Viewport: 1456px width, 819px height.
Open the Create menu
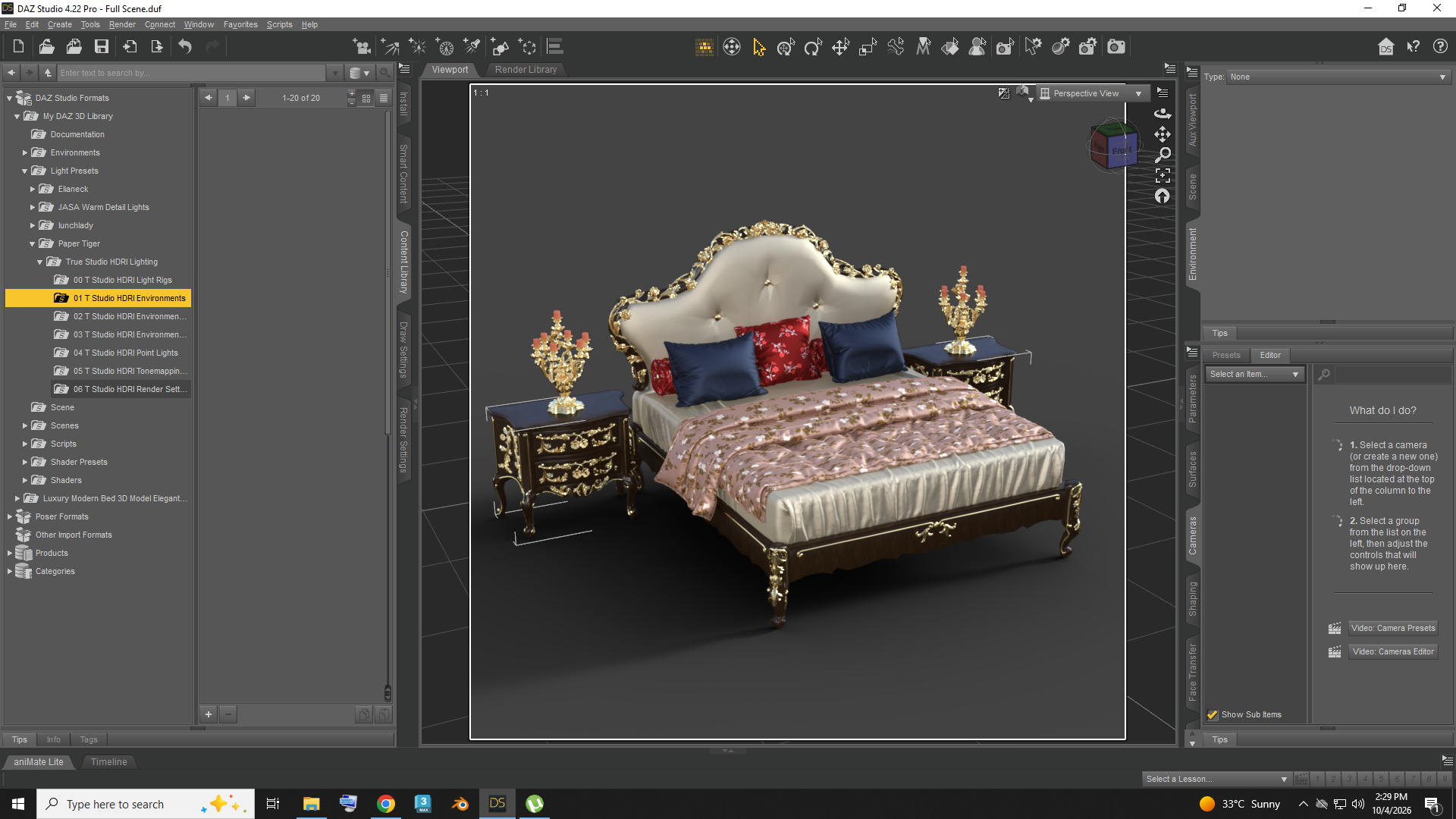60,24
